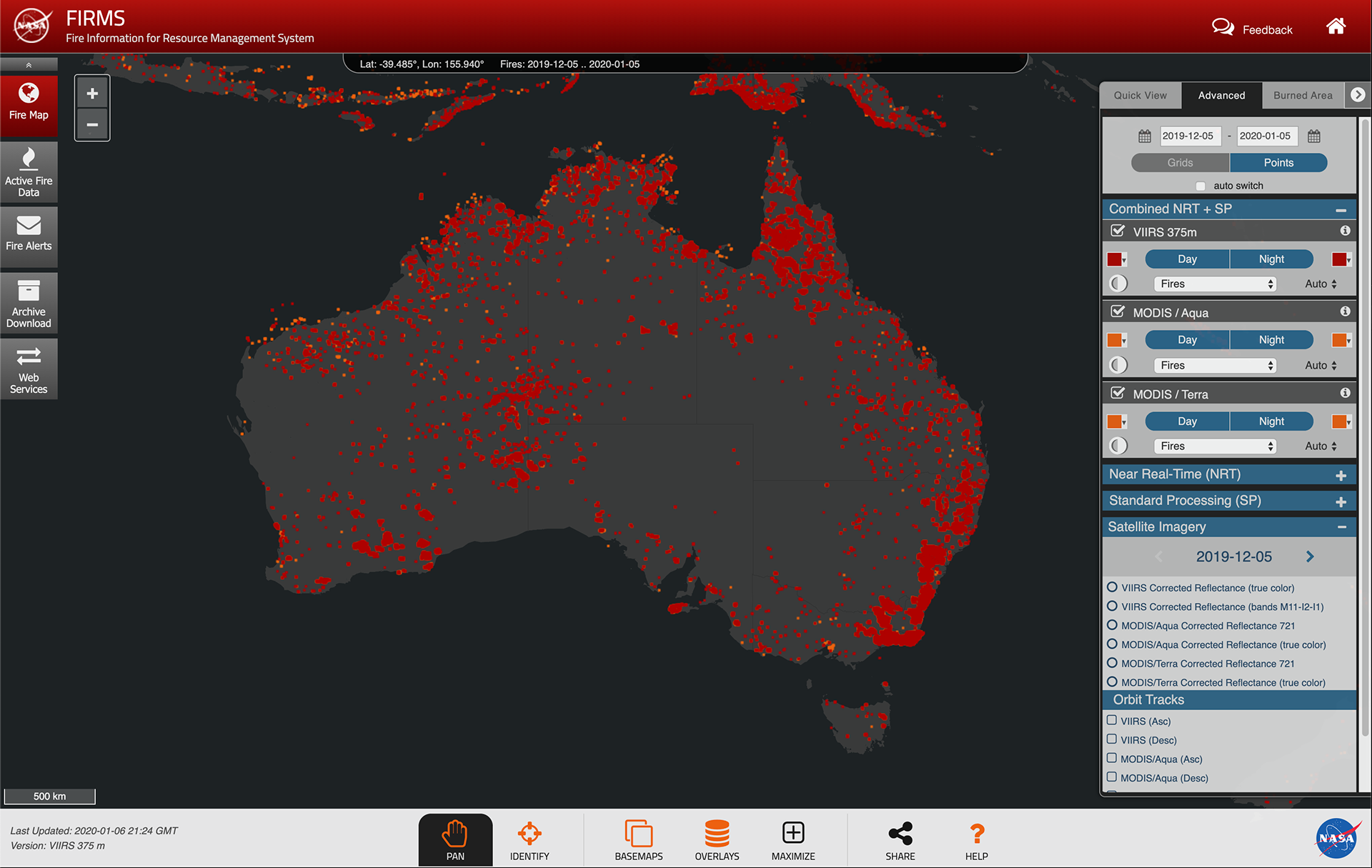1372x868 pixels.
Task: Switch to the Quick View tab
Action: click(x=1140, y=95)
